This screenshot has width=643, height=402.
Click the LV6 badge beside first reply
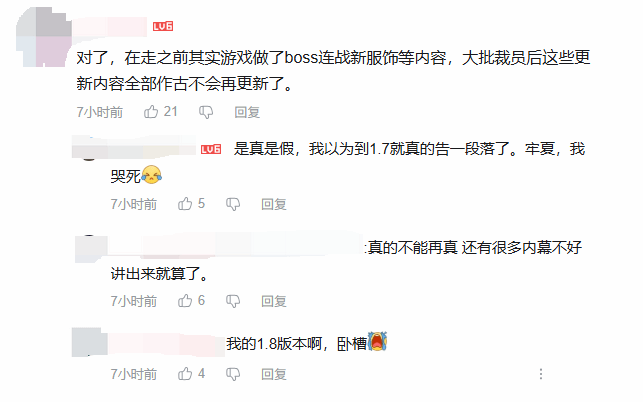[211, 149]
